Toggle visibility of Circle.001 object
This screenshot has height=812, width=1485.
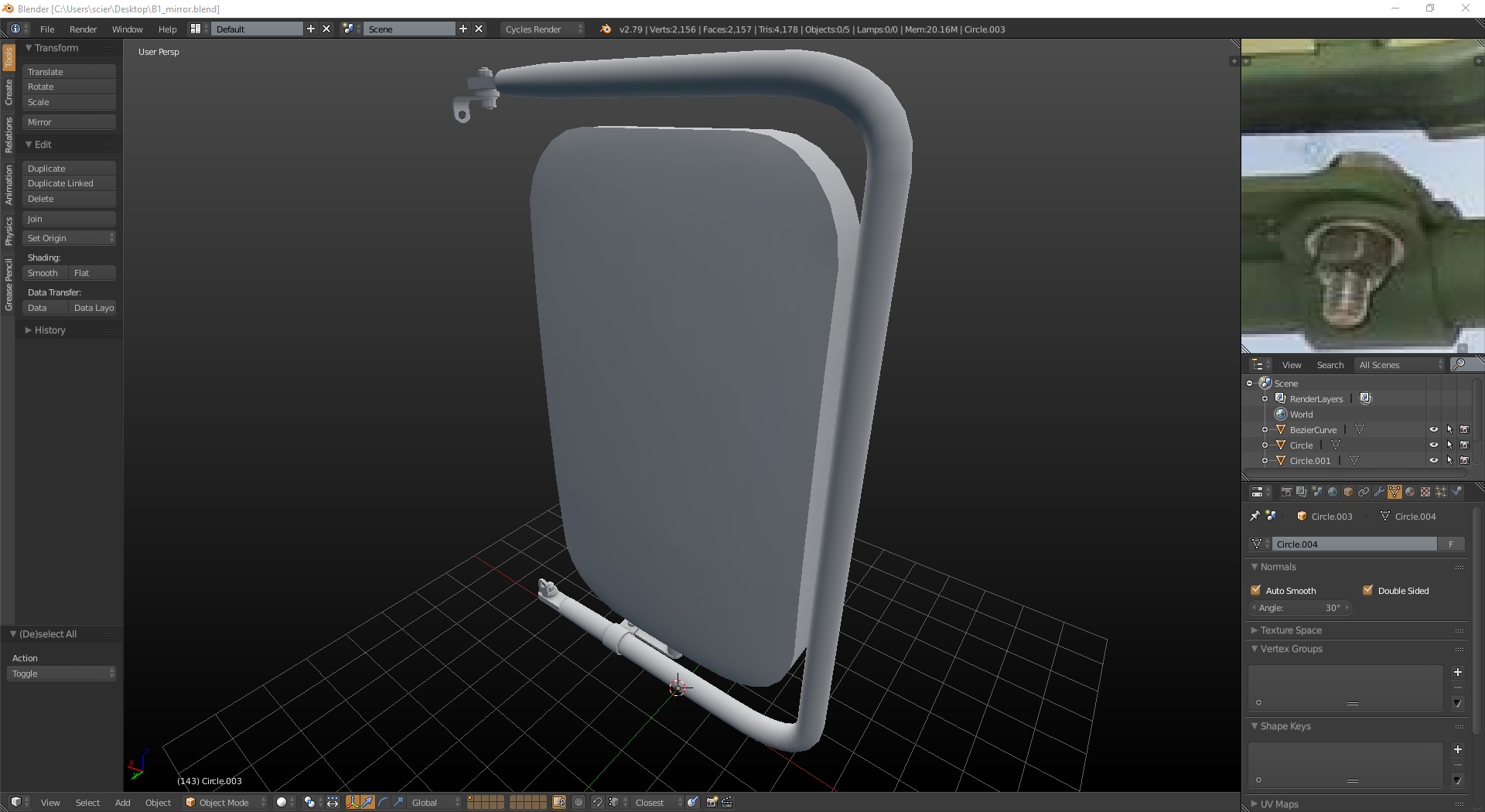pos(1433,461)
